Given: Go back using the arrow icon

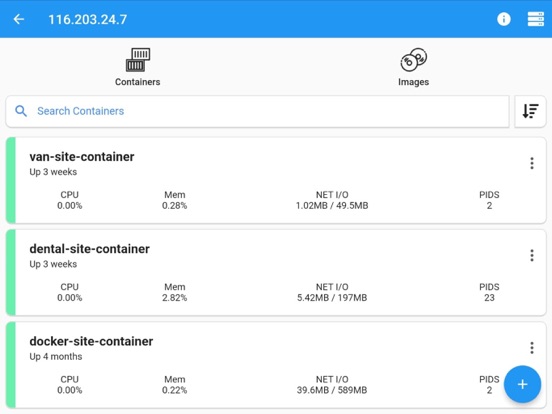Looking at the screenshot, I should pyautogui.click(x=19, y=19).
